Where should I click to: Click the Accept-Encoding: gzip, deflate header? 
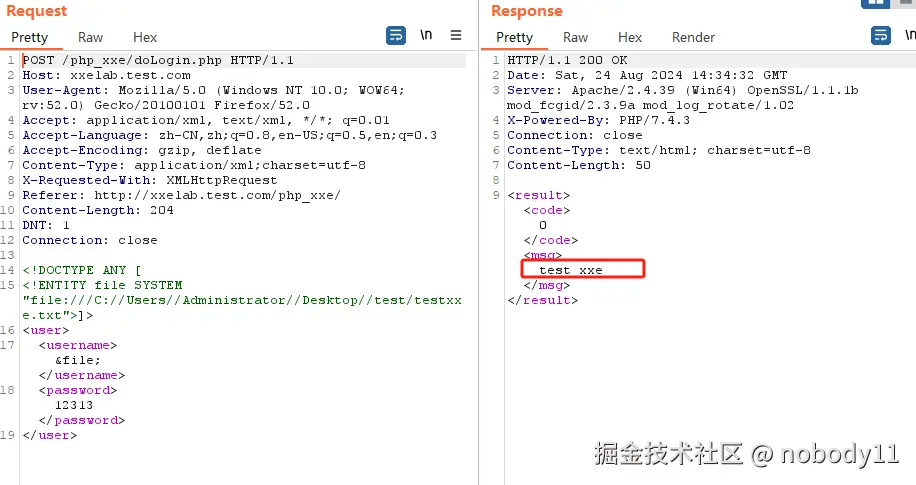pos(142,150)
